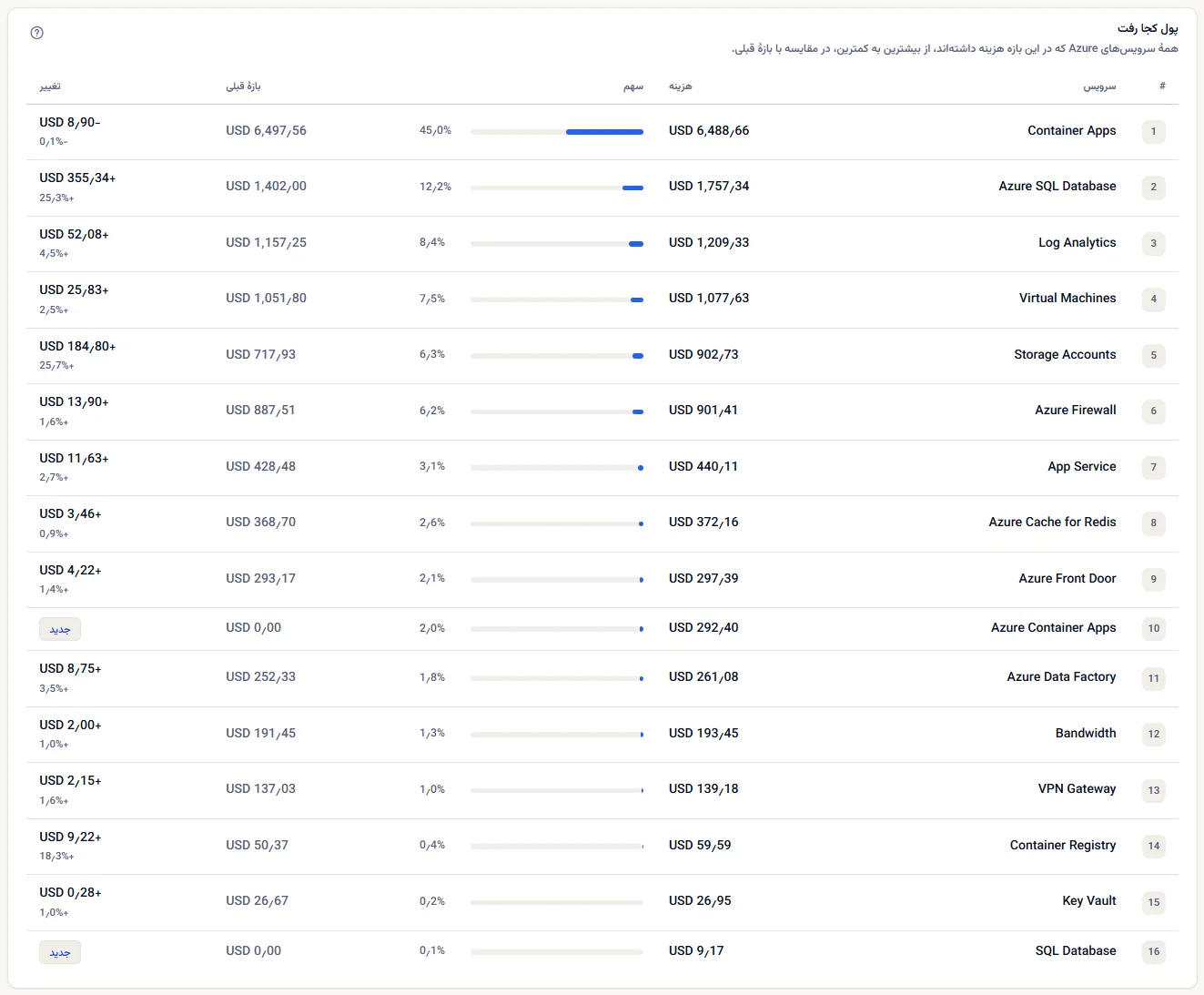Click the 'سهم' column header
Screen dimensions: 1204x995
coord(633,86)
